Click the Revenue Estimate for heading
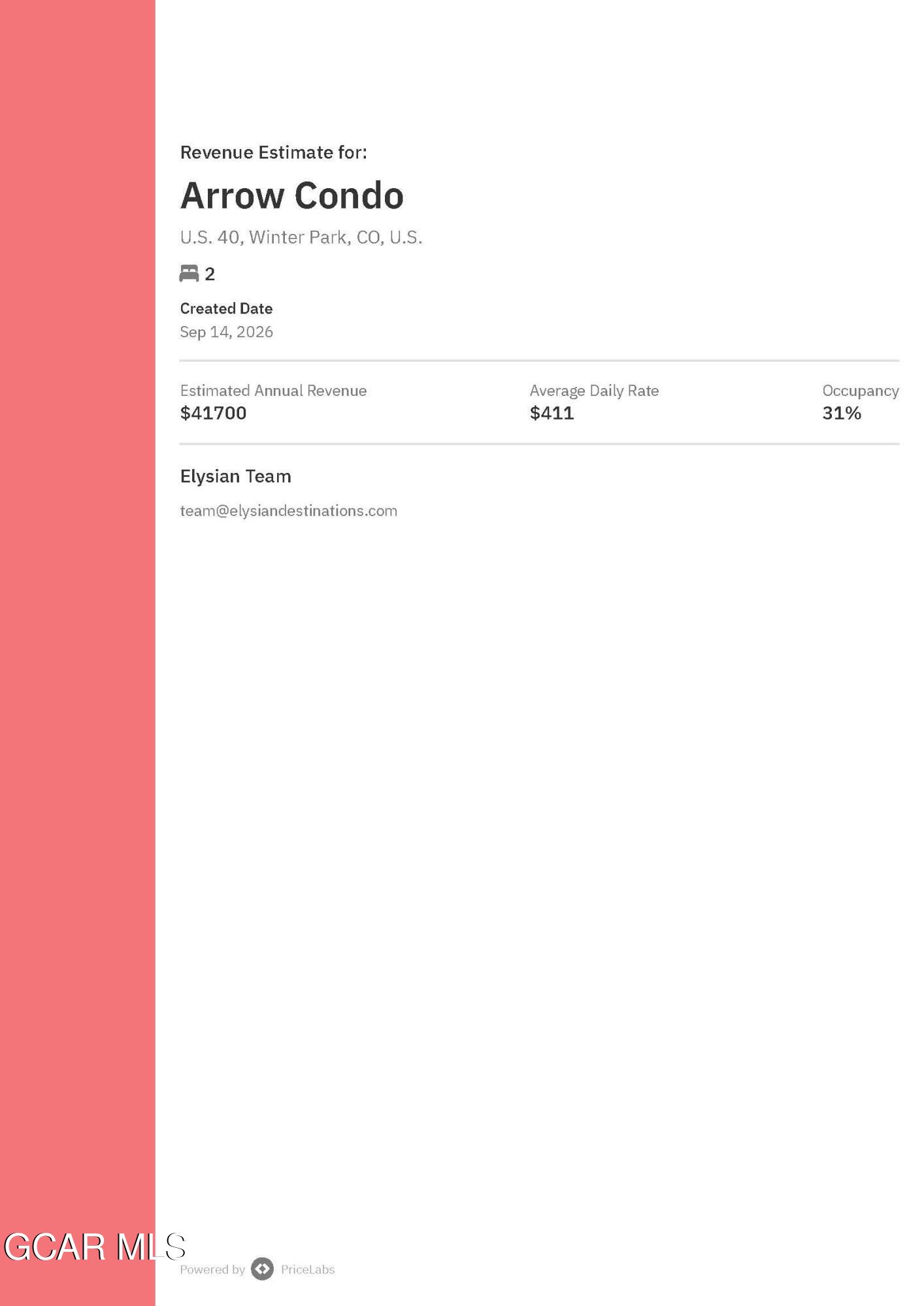 273,152
